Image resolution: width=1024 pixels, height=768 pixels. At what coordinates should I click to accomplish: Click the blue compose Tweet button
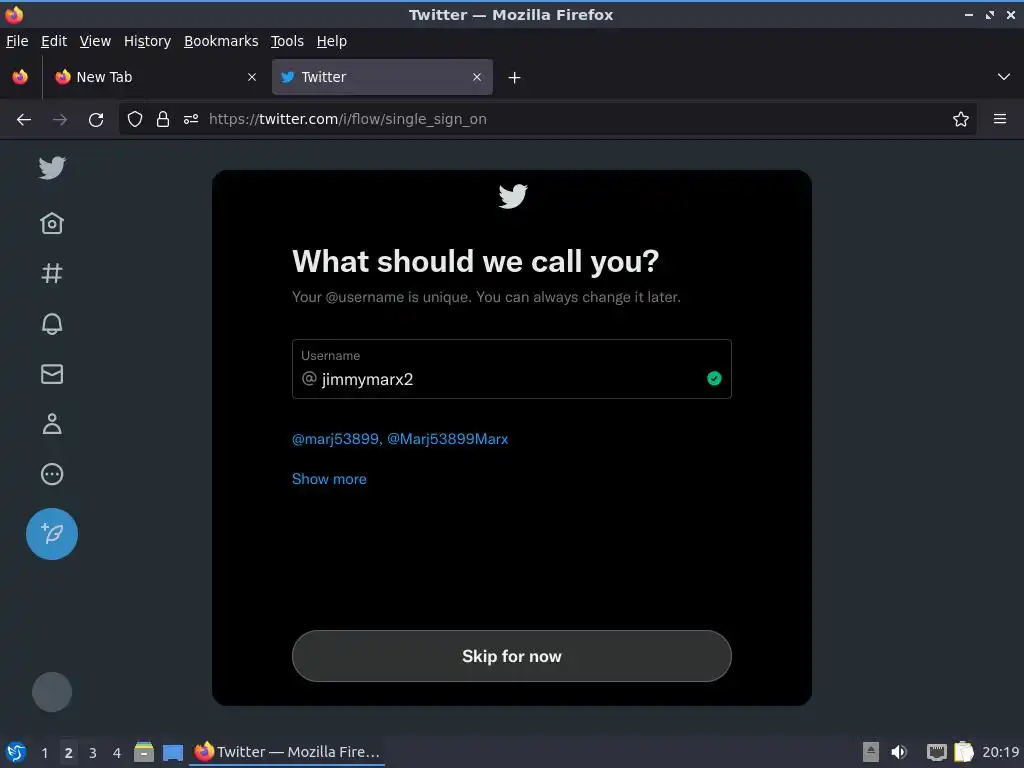click(x=52, y=534)
